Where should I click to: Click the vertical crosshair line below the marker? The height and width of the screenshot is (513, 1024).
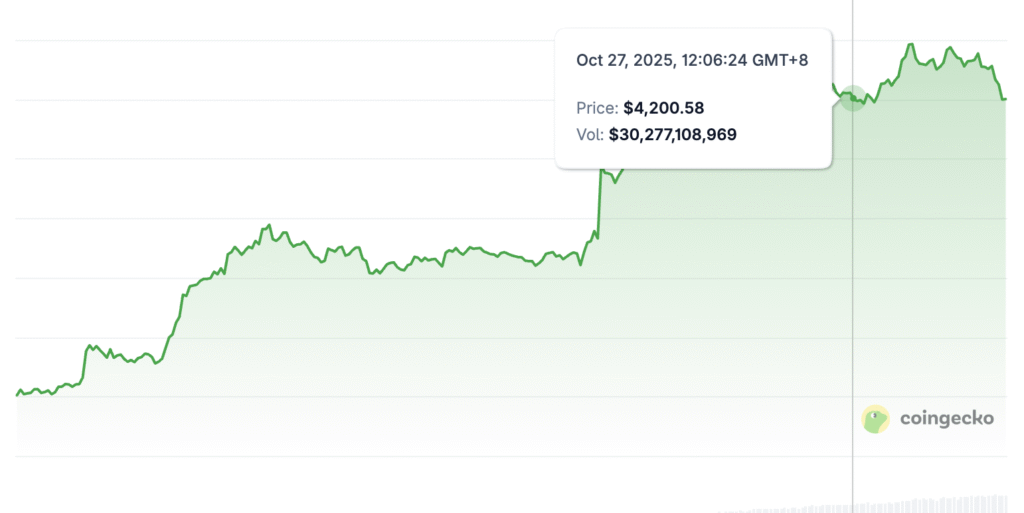tap(852, 300)
